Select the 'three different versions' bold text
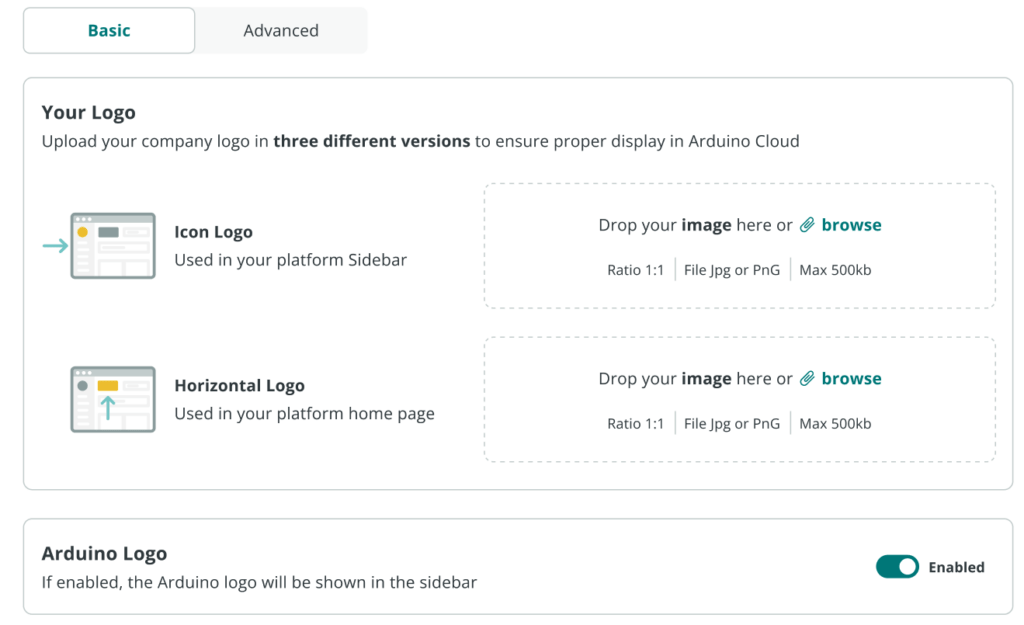 (x=372, y=141)
